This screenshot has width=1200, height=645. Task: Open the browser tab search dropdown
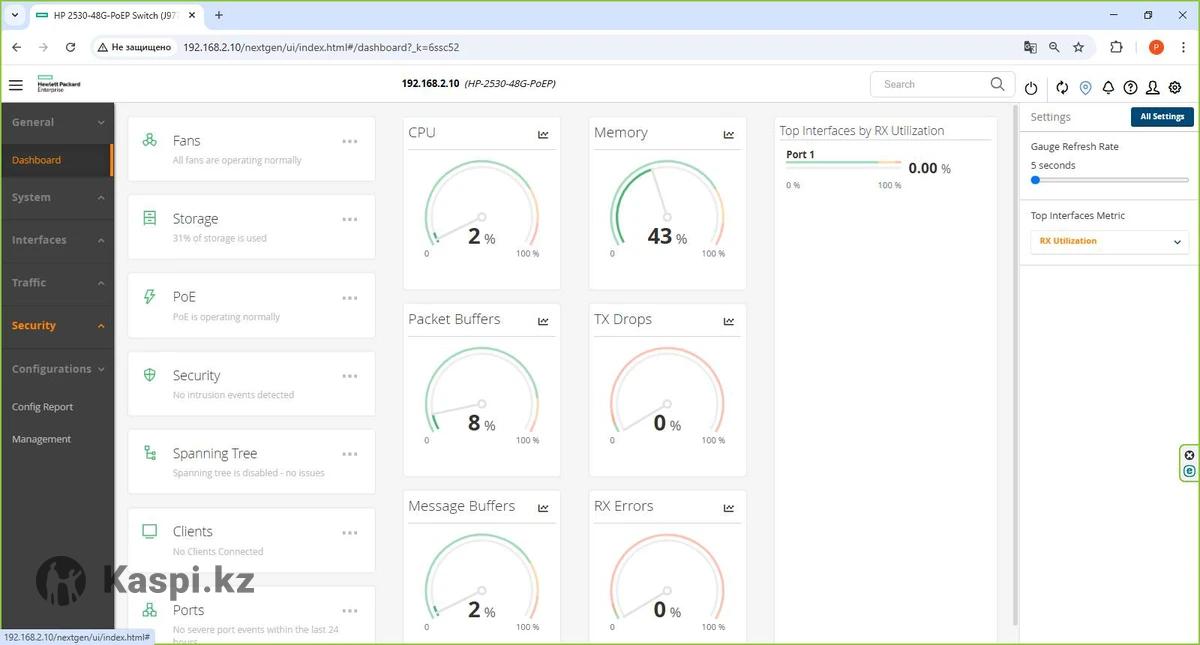point(14,16)
